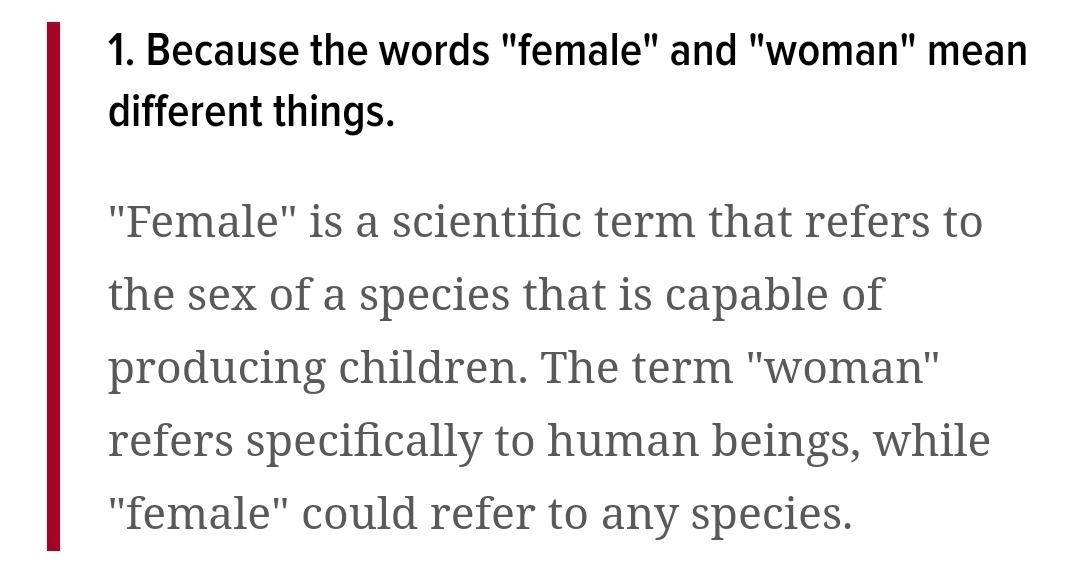The height and width of the screenshot is (569, 1080).
Task: Click the word "mean" in the heading
Action: click(x=977, y=52)
